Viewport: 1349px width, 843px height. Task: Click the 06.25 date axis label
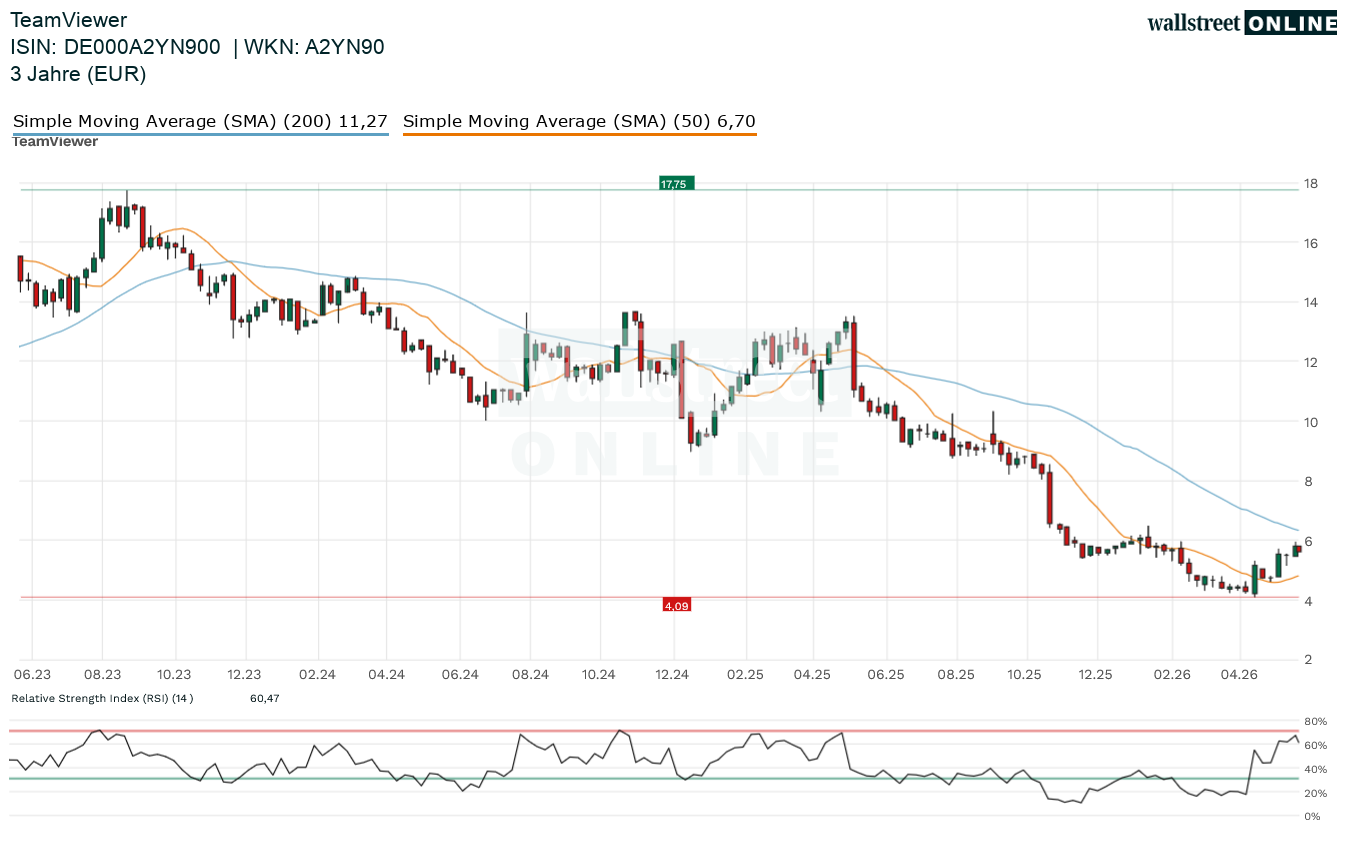tap(885, 675)
